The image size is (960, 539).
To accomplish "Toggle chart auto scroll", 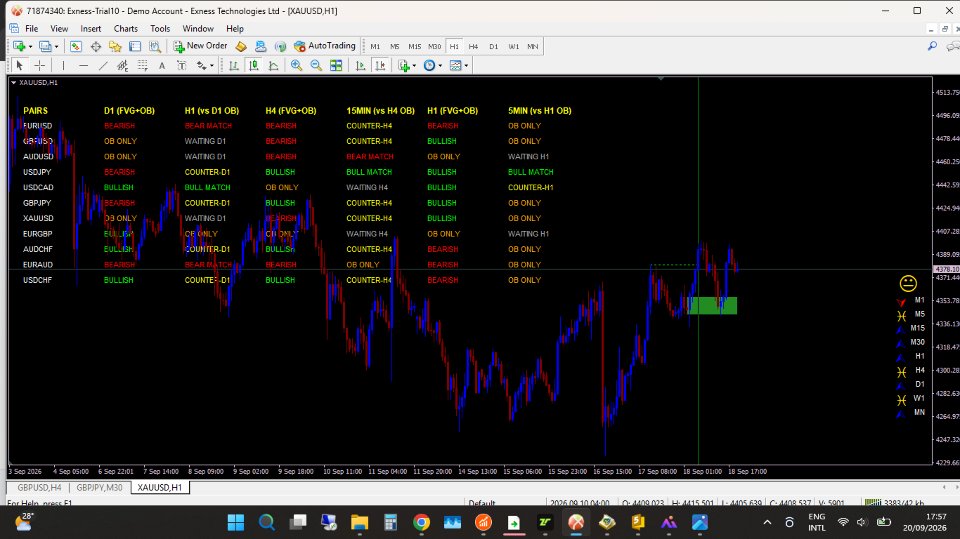I will click(x=361, y=65).
